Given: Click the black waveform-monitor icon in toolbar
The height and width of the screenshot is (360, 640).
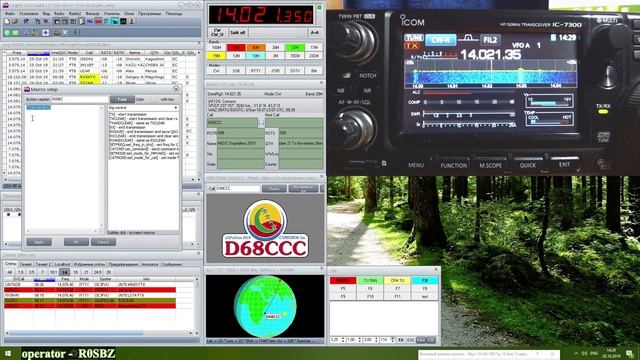Looking at the screenshot, I should 123,21.
